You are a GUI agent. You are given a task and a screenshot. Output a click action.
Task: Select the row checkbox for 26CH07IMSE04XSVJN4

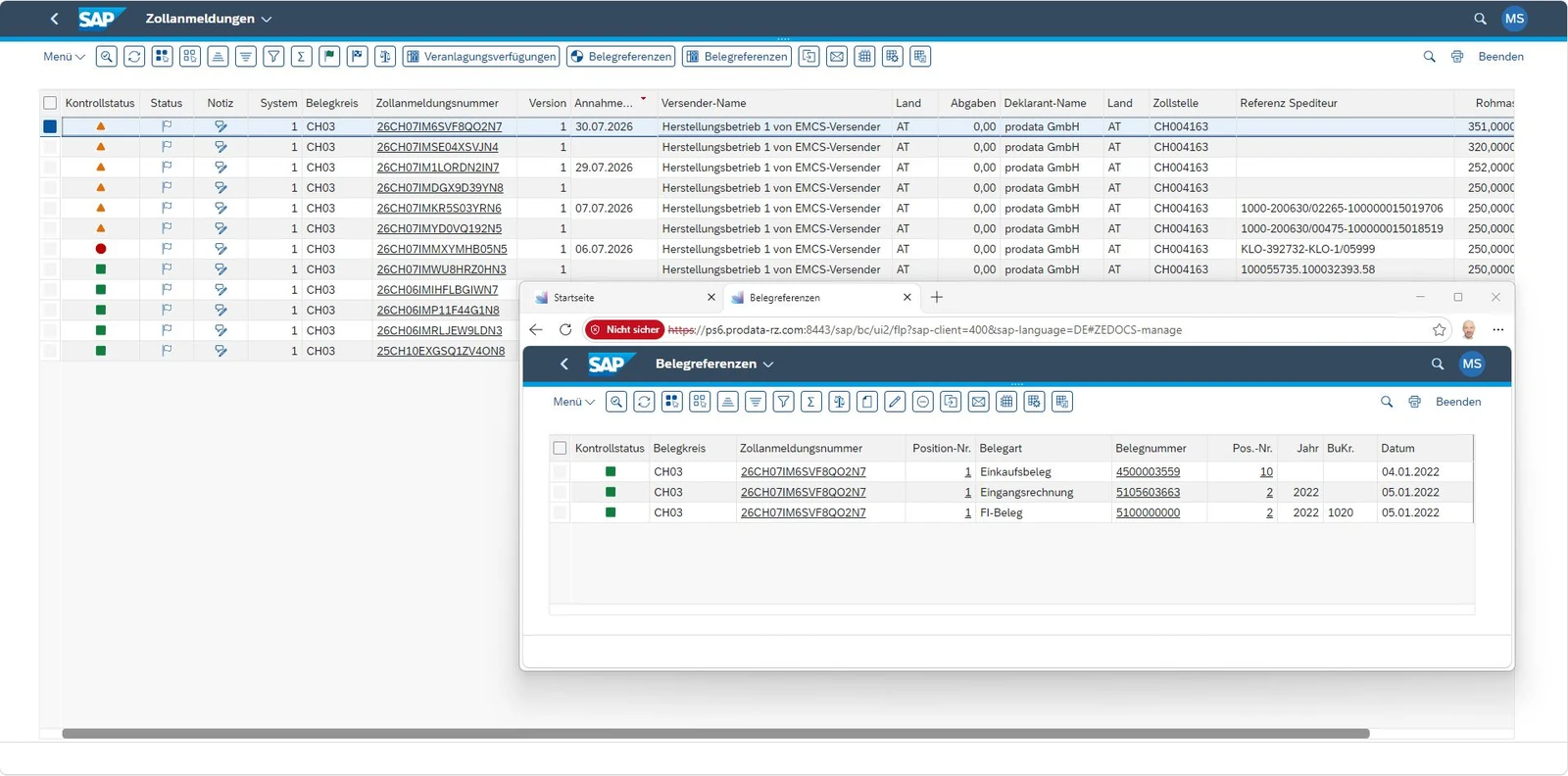coord(50,147)
